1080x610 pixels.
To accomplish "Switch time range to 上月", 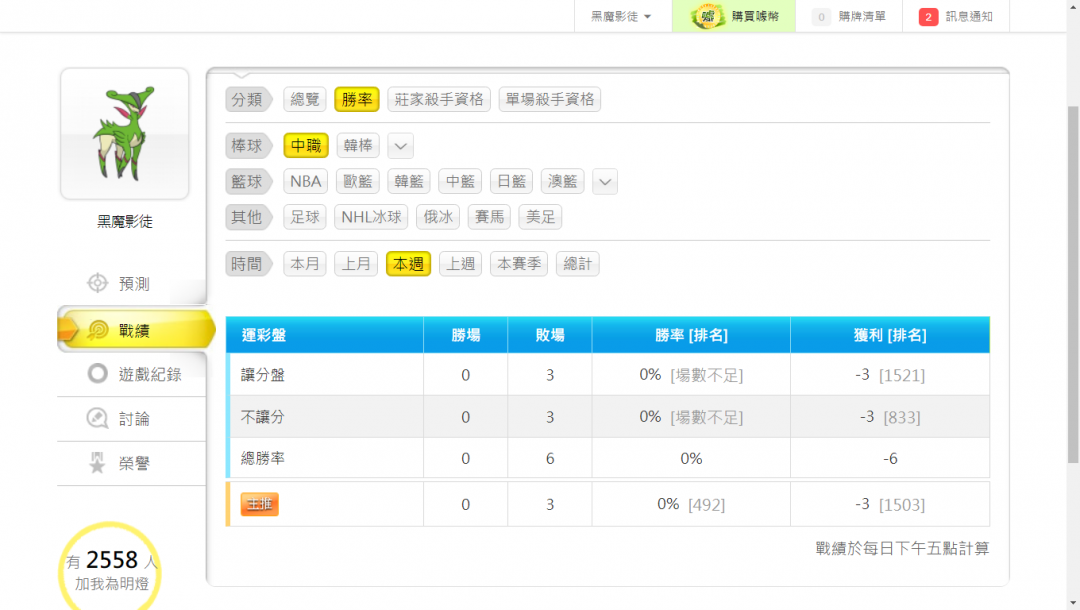I will click(356, 264).
